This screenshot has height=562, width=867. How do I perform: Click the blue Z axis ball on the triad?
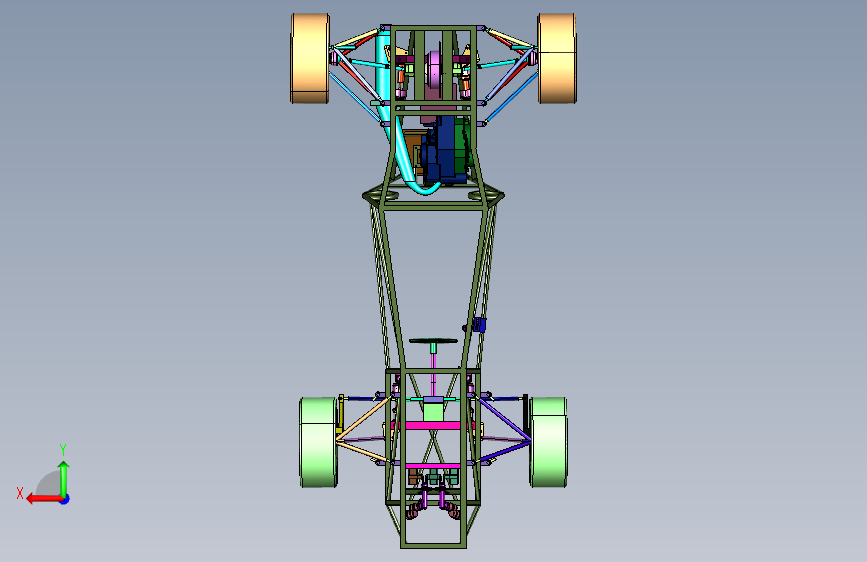[65, 499]
